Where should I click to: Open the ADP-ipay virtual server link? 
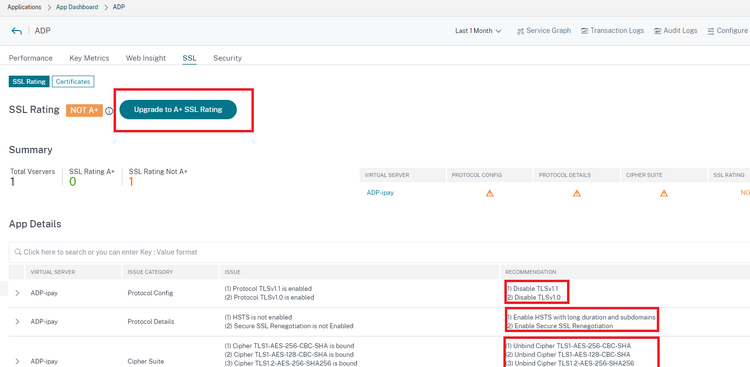380,193
